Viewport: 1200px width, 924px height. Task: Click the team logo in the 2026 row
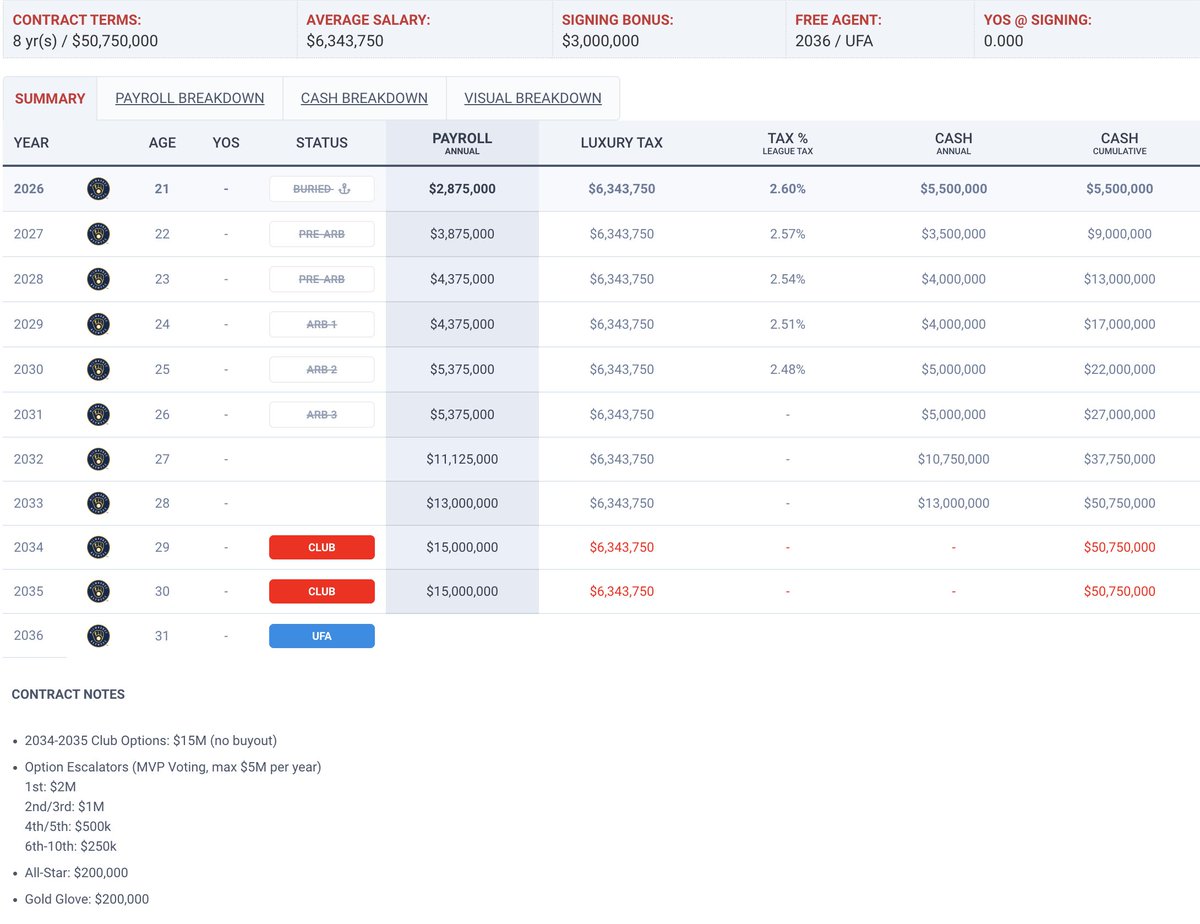tap(98, 188)
